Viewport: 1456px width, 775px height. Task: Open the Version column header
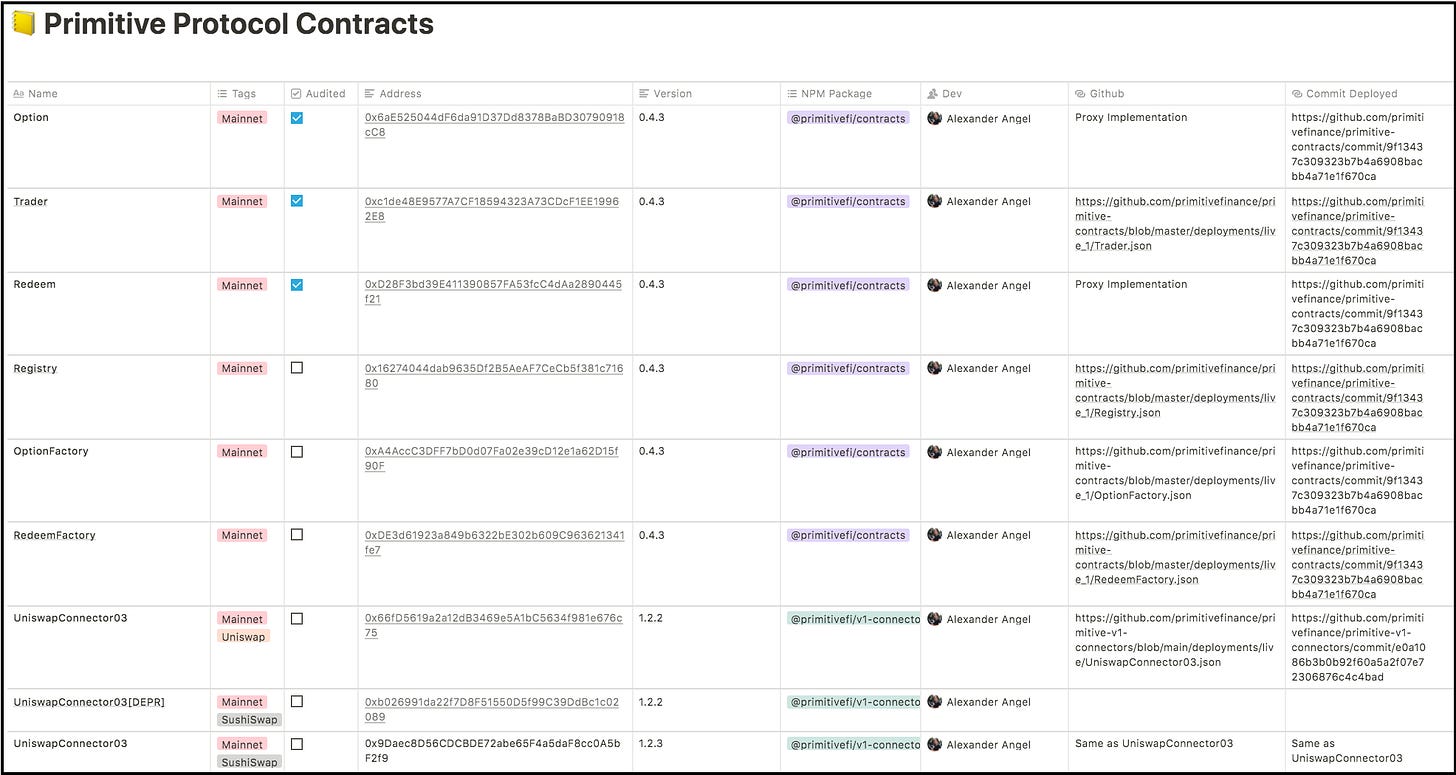click(706, 93)
